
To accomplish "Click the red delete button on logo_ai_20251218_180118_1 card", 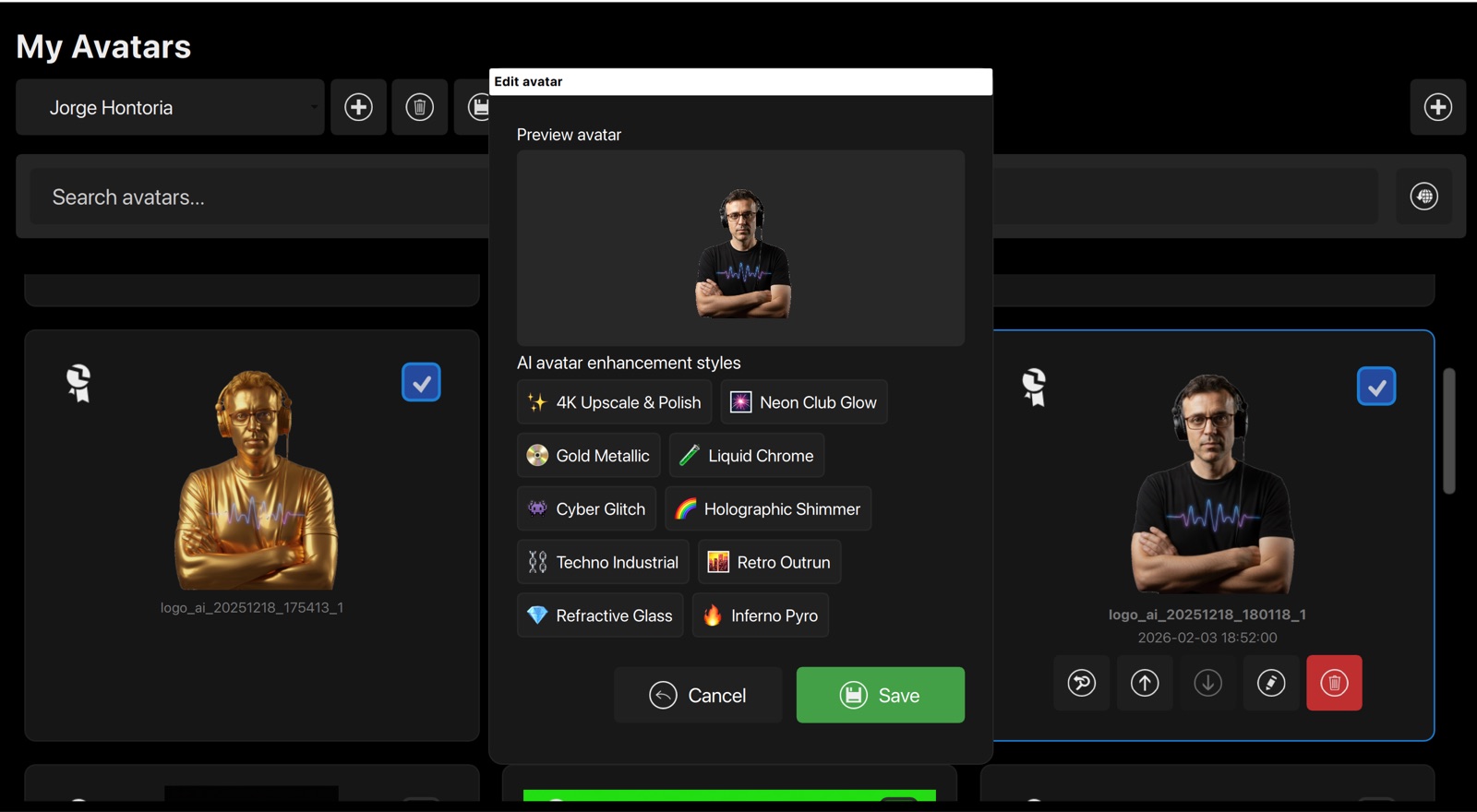I will tap(1334, 683).
